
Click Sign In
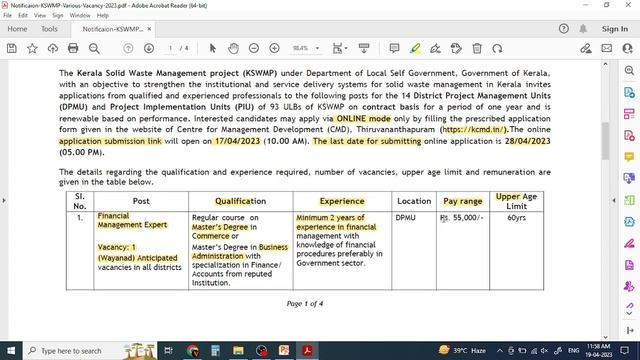point(615,29)
